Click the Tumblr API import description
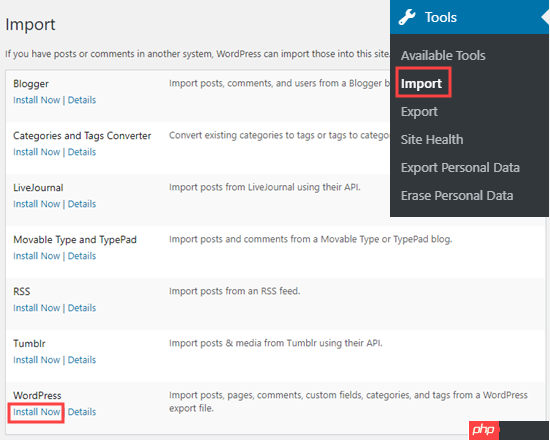The height and width of the screenshot is (440, 550). [276, 343]
